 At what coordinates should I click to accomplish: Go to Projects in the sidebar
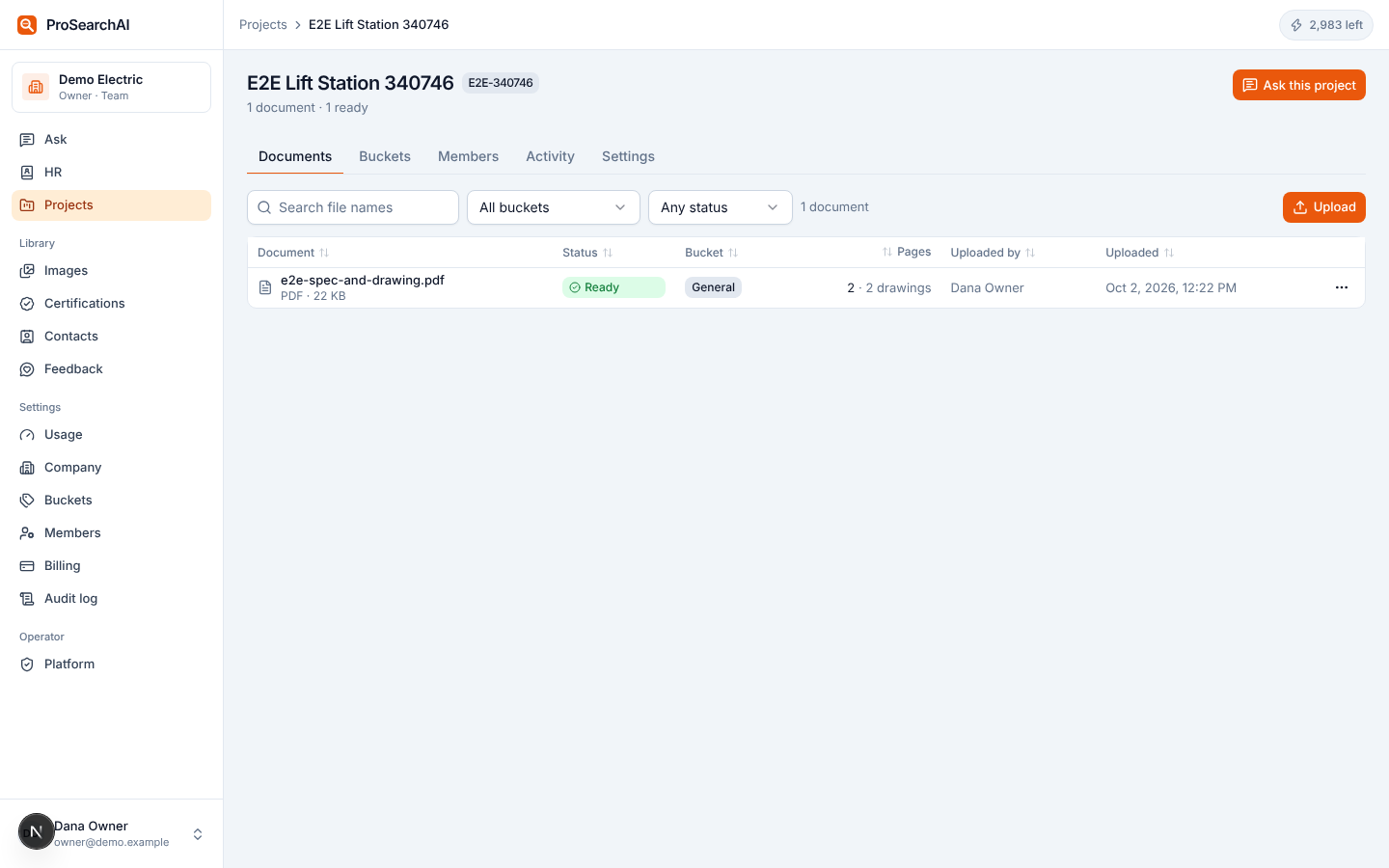click(x=111, y=205)
